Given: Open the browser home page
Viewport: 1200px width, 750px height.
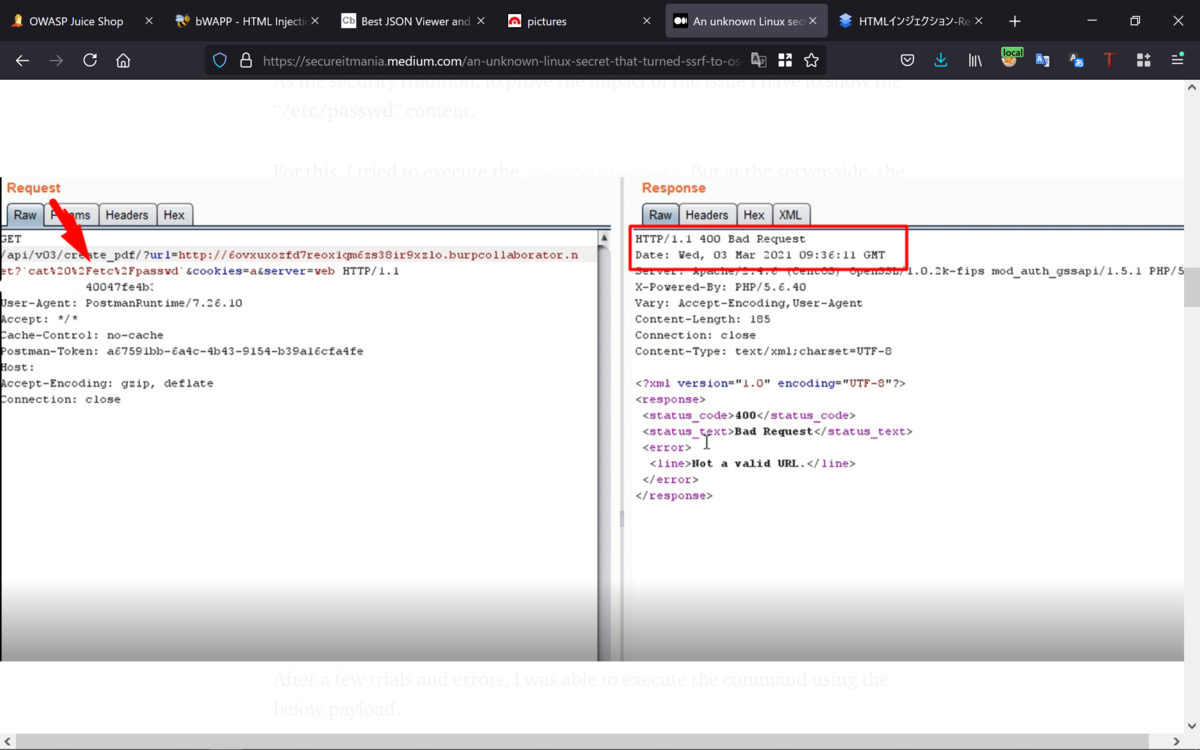Looking at the screenshot, I should [x=123, y=61].
